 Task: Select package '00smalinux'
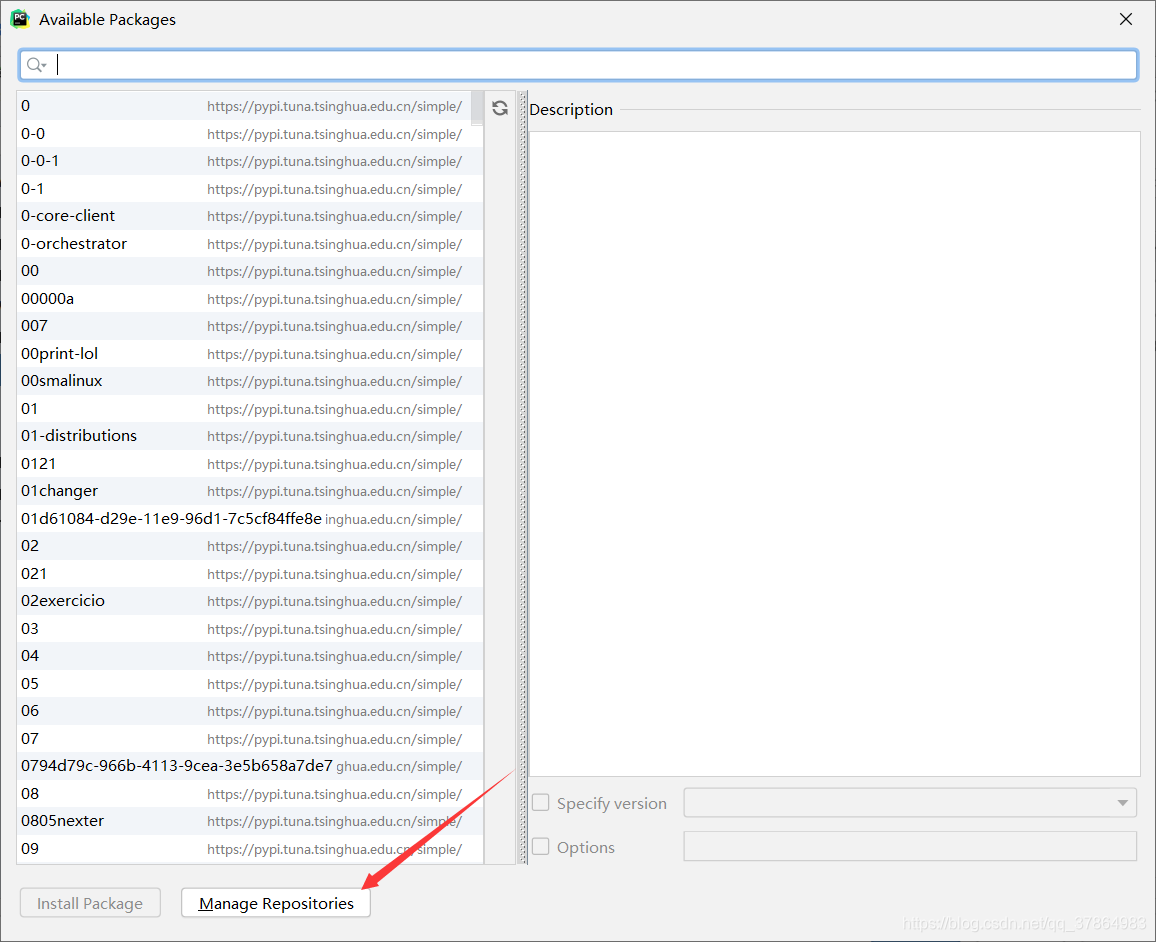tap(250, 381)
